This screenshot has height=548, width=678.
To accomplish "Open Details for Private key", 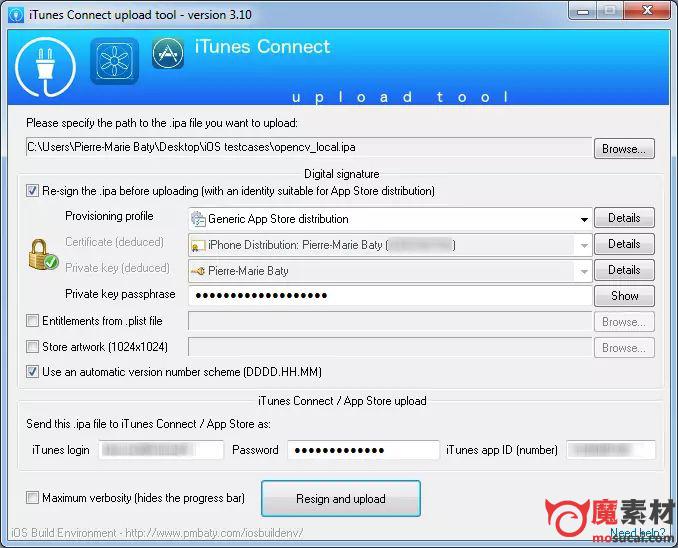I will (x=624, y=270).
